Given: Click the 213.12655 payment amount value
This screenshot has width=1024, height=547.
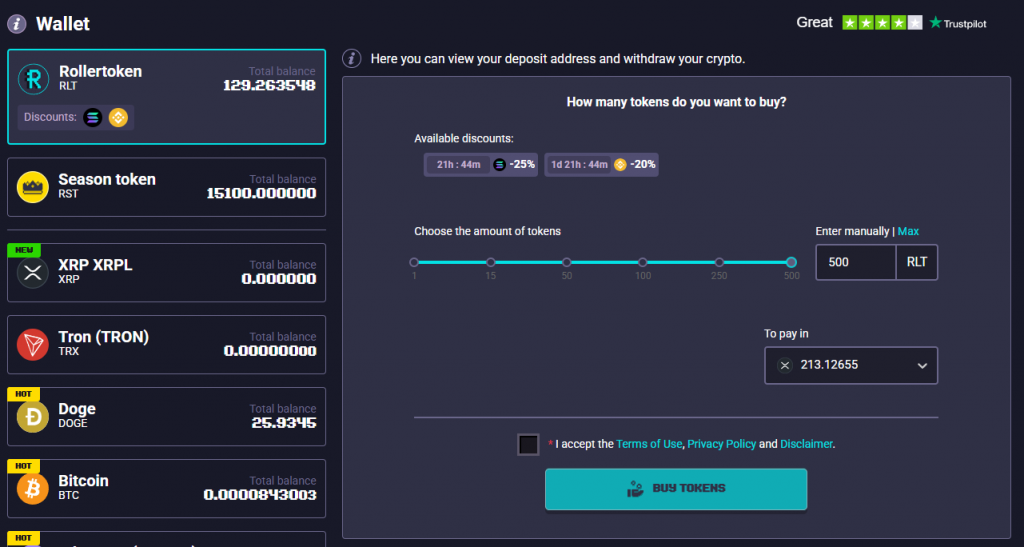Looking at the screenshot, I should (x=829, y=365).
